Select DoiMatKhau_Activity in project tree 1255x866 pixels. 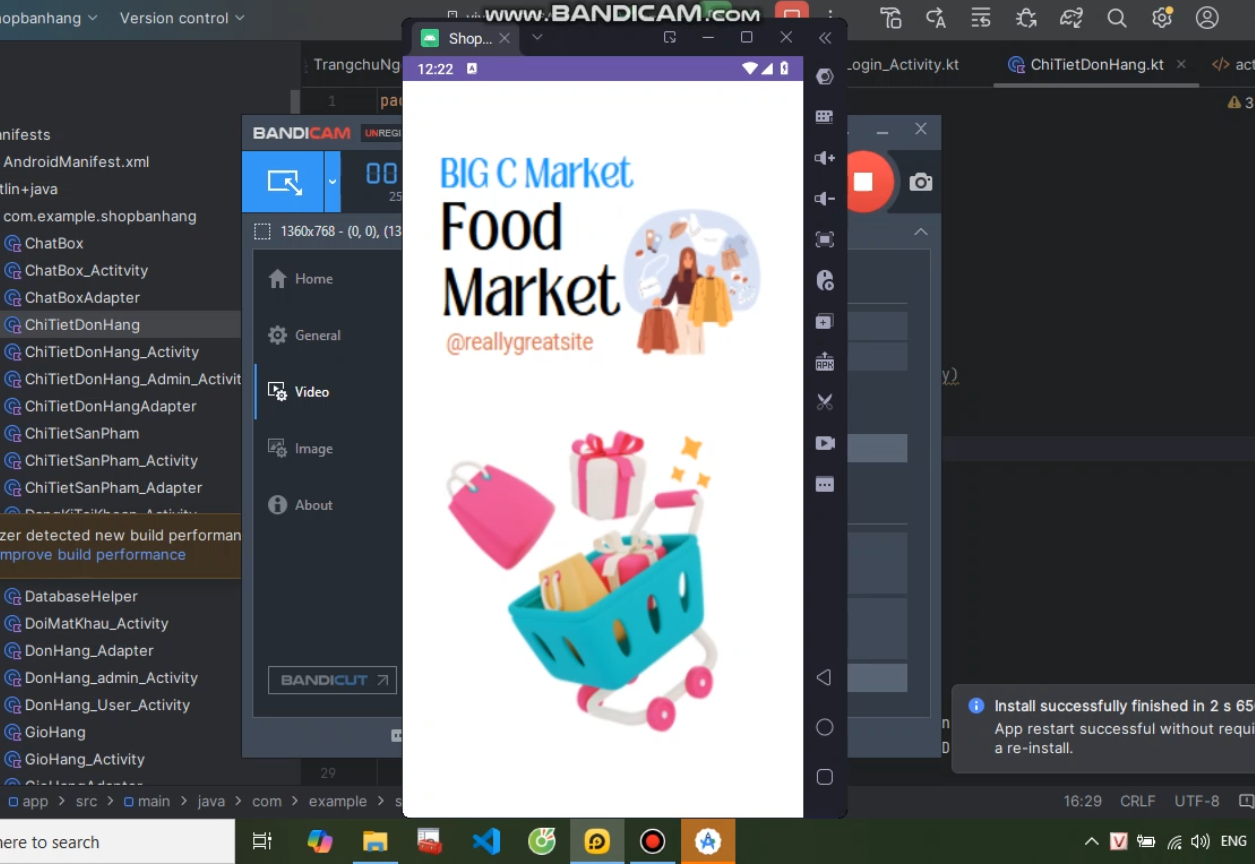pyautogui.click(x=96, y=623)
